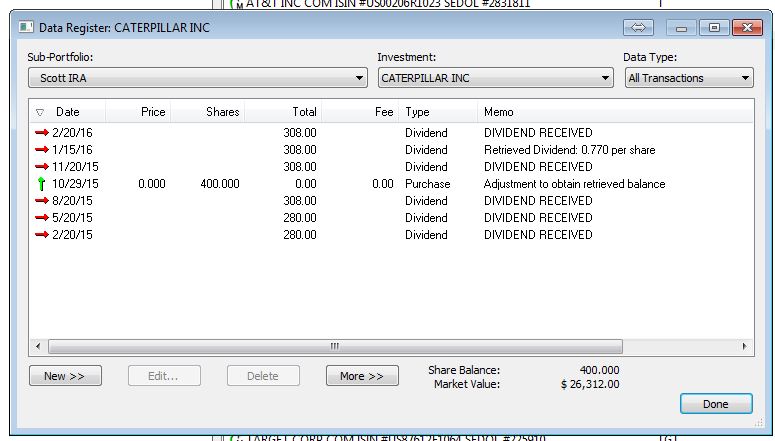Click the scrollbar left arrow
This screenshot has width=775, height=441.
pyautogui.click(x=39, y=346)
